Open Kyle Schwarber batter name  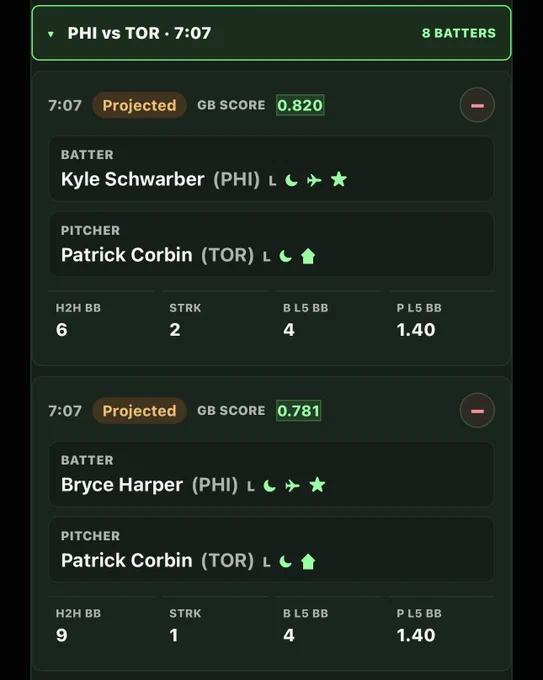coord(133,179)
